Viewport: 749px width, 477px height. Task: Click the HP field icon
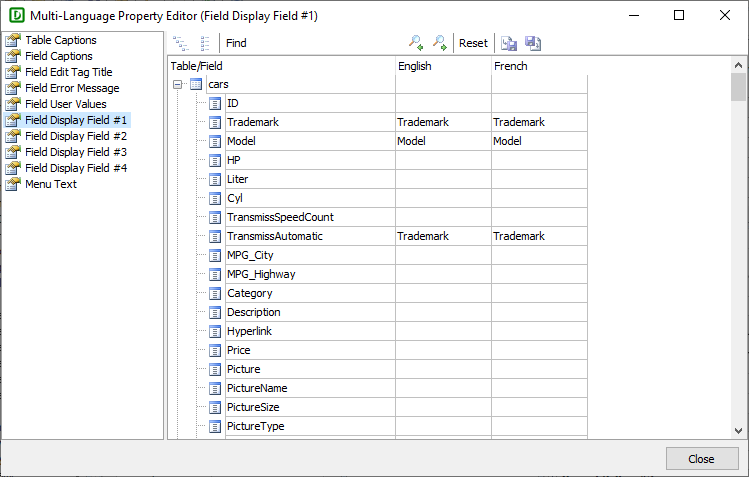coord(215,160)
